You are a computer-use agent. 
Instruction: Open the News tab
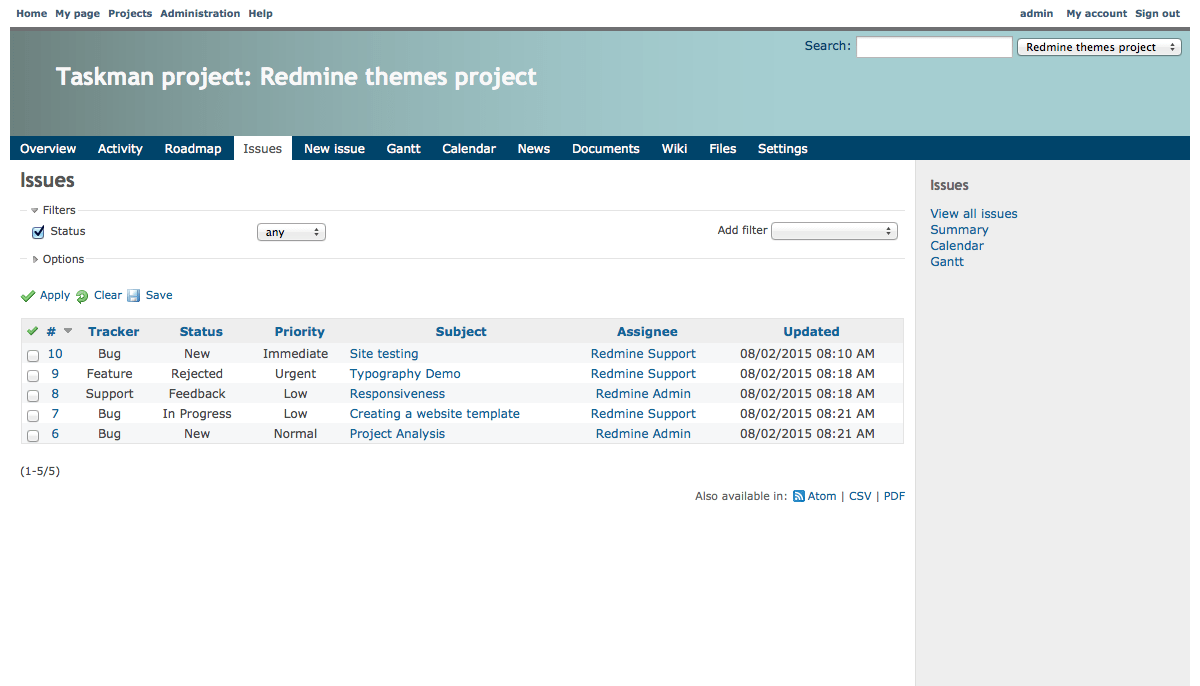click(534, 149)
